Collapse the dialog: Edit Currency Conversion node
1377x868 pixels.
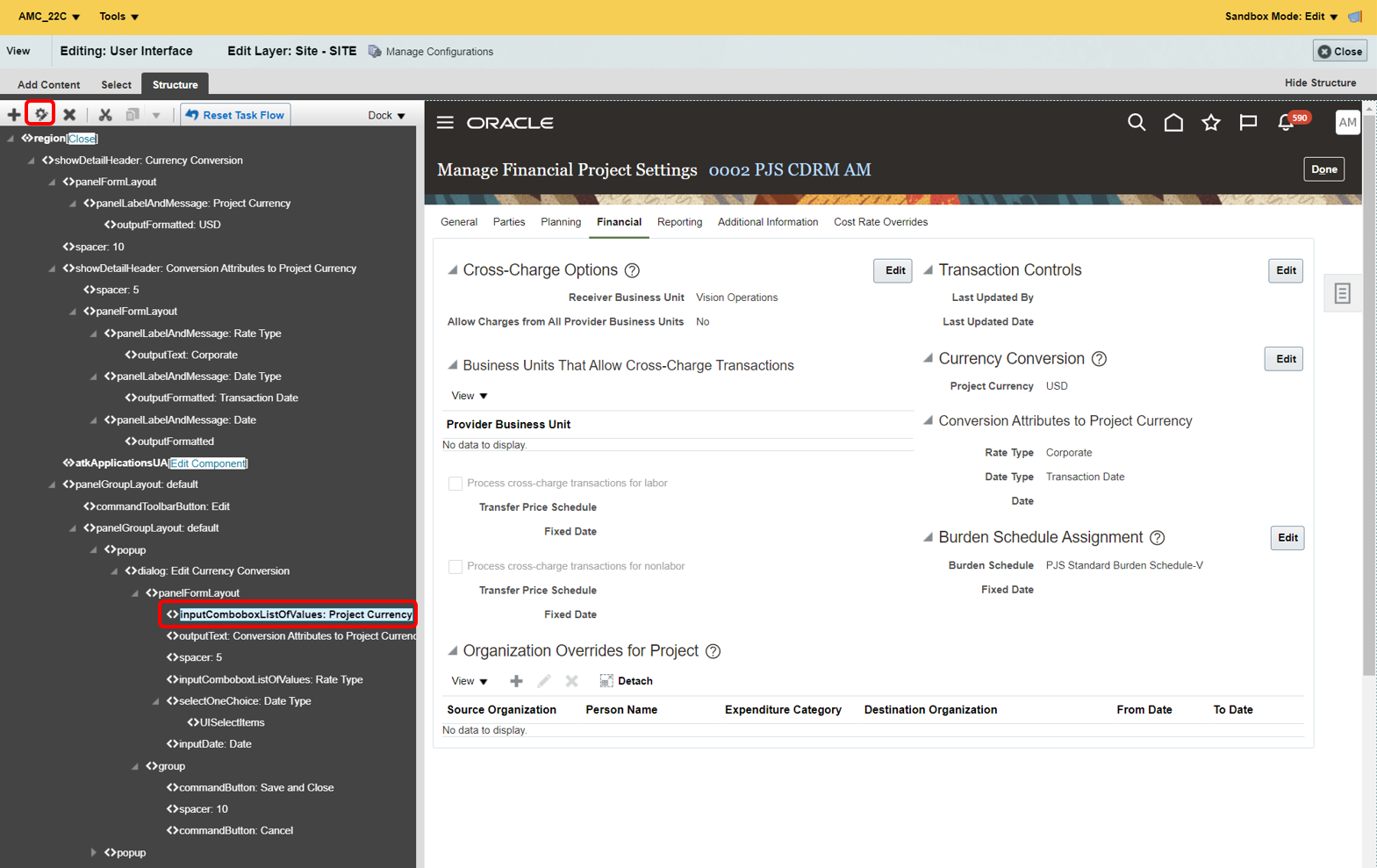[x=114, y=571]
